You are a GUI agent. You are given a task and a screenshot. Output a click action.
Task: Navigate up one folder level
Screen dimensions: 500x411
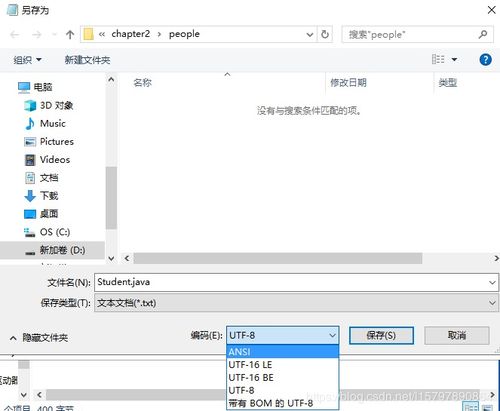click(x=70, y=34)
